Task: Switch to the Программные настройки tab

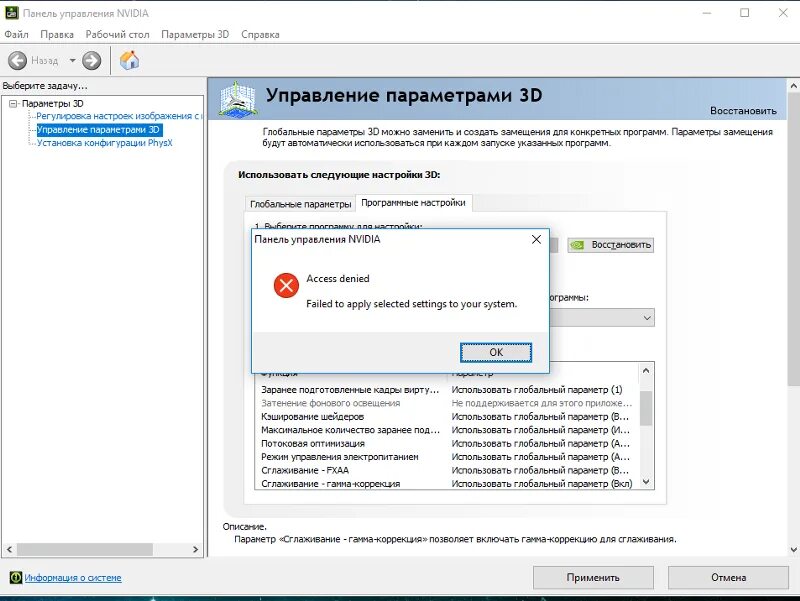Action: tap(413, 203)
